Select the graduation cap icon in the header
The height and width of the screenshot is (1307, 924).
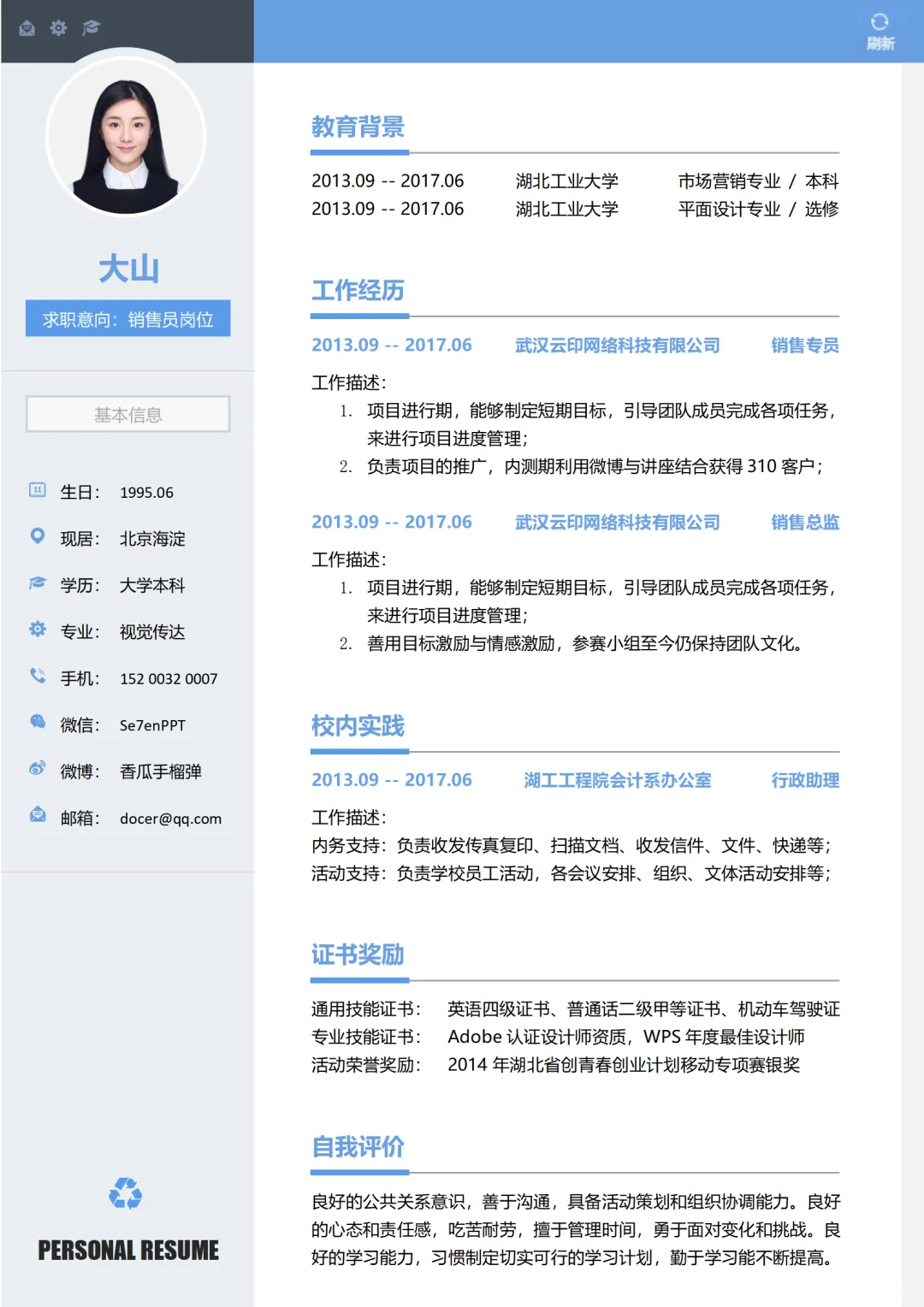click(90, 27)
